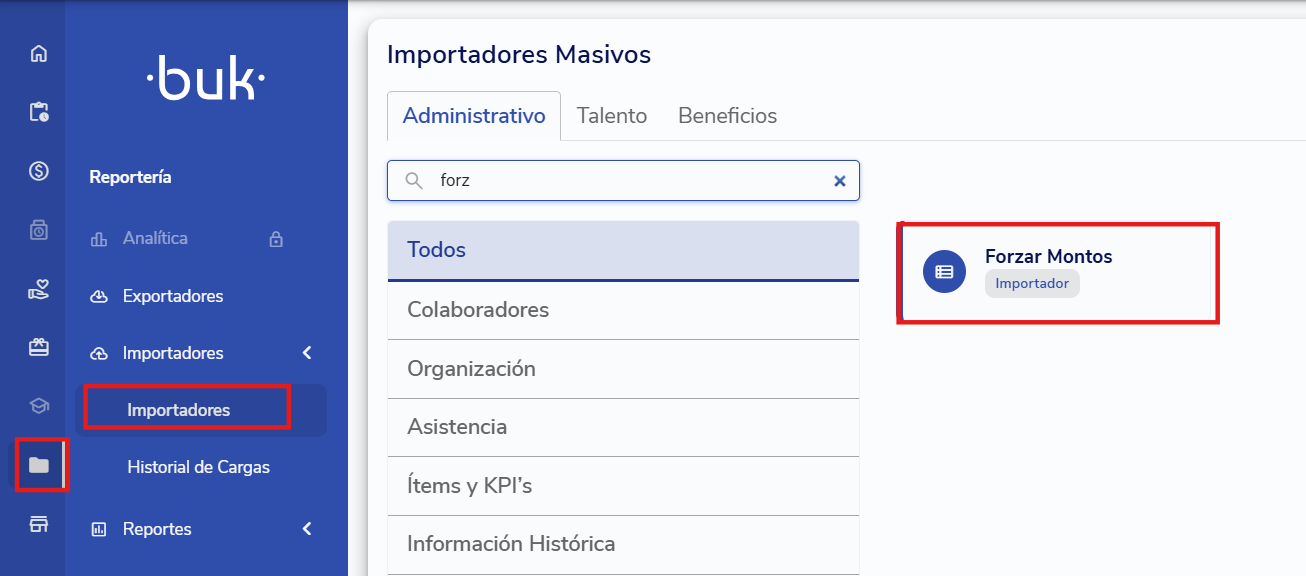The image size is (1306, 576).
Task: Clear the search field with the X
Action: point(840,181)
